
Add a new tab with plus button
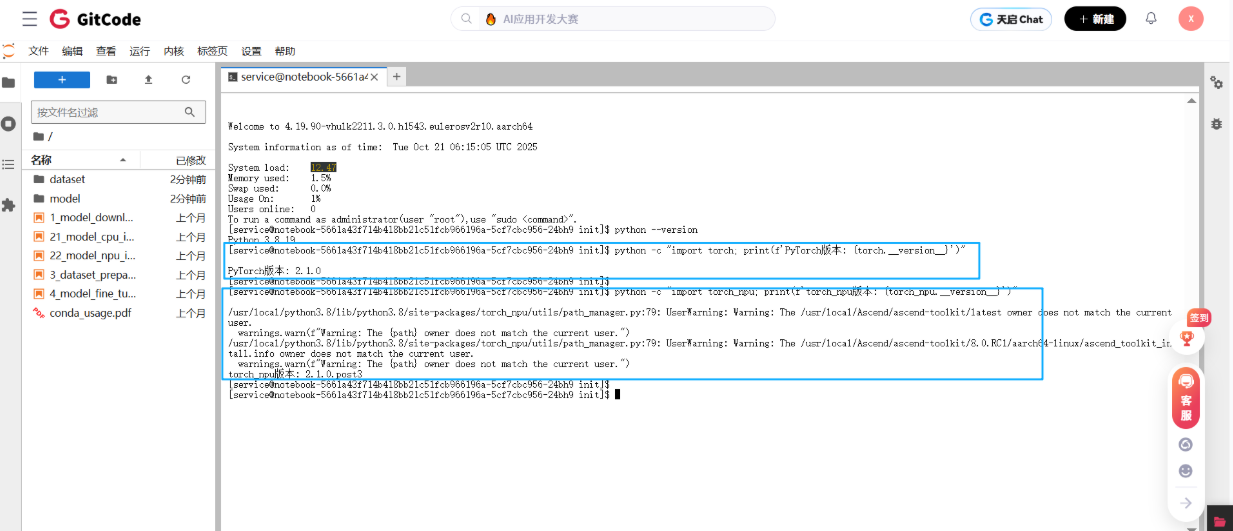[x=396, y=76]
